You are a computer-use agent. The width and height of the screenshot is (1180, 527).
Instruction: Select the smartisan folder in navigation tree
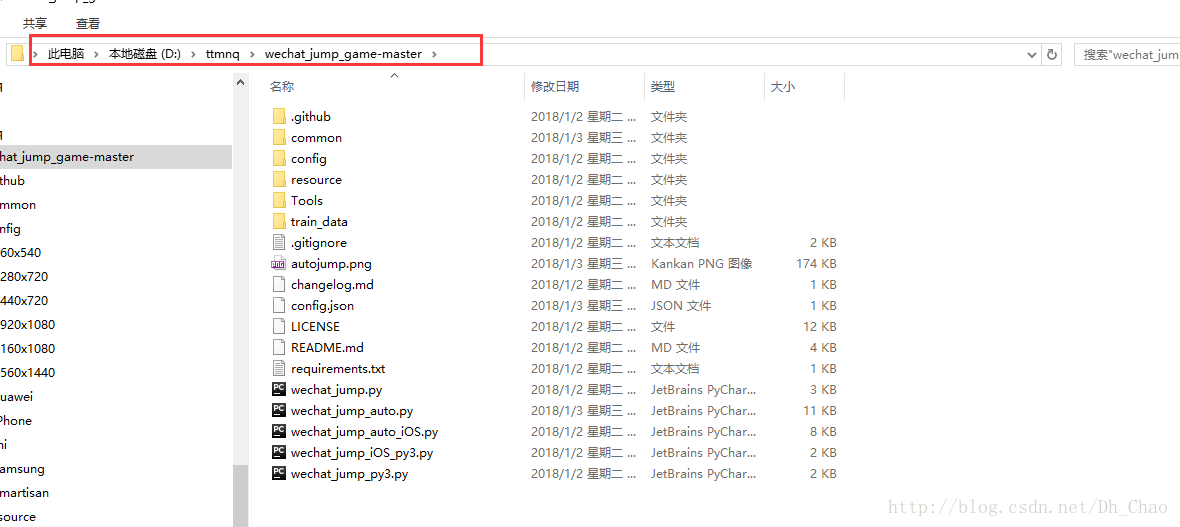pos(24,493)
